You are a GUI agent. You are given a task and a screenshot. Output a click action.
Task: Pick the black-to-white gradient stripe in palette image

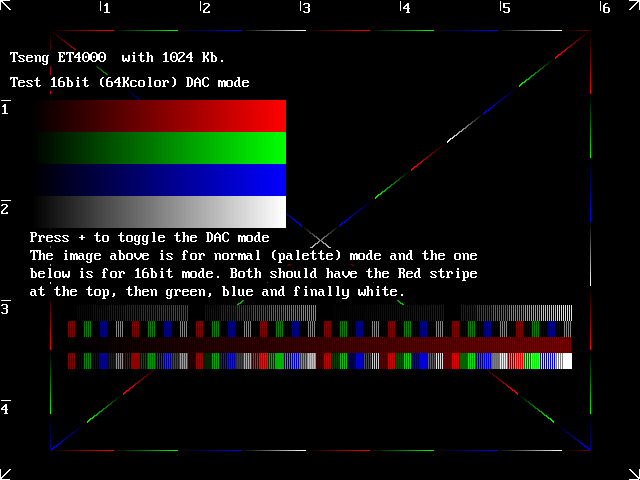[160, 212]
